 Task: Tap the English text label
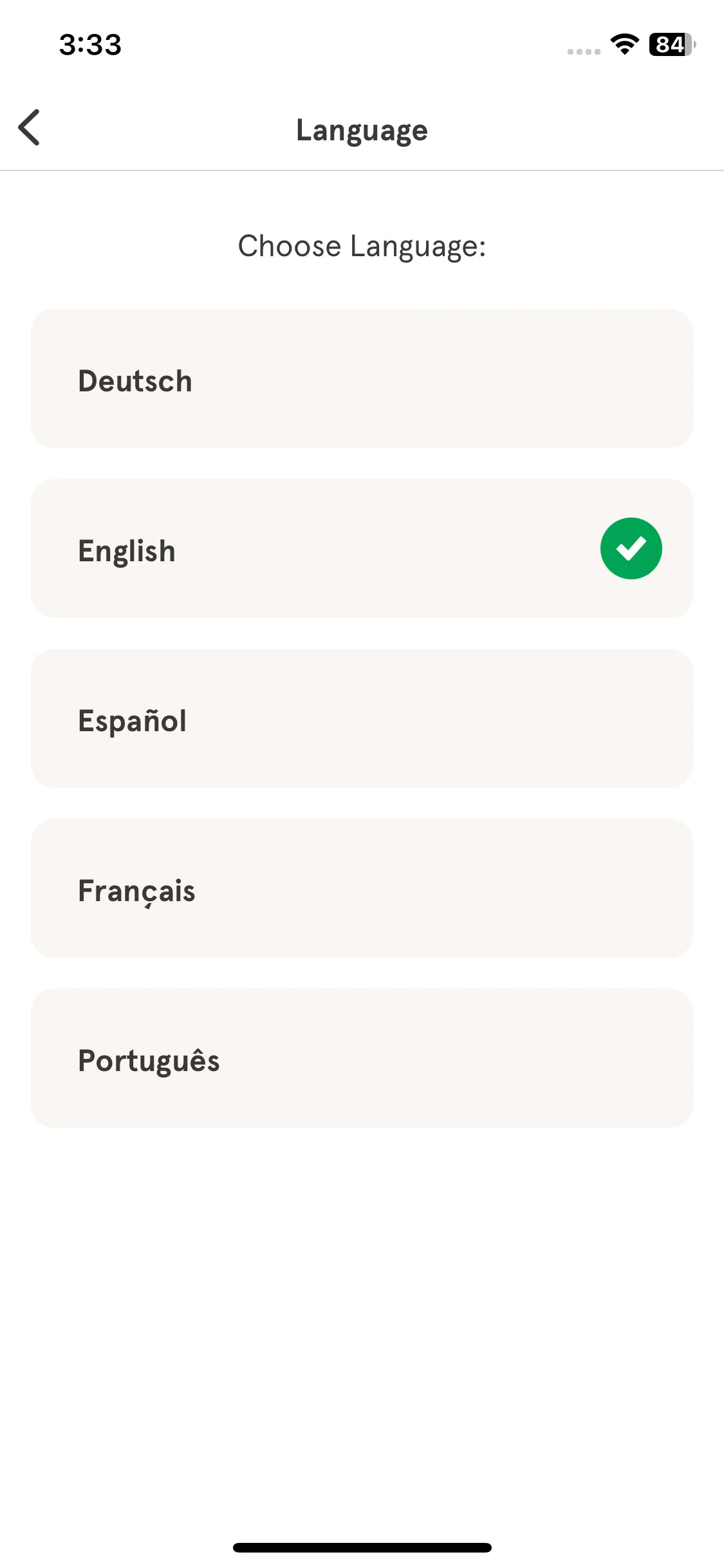pyautogui.click(x=127, y=552)
